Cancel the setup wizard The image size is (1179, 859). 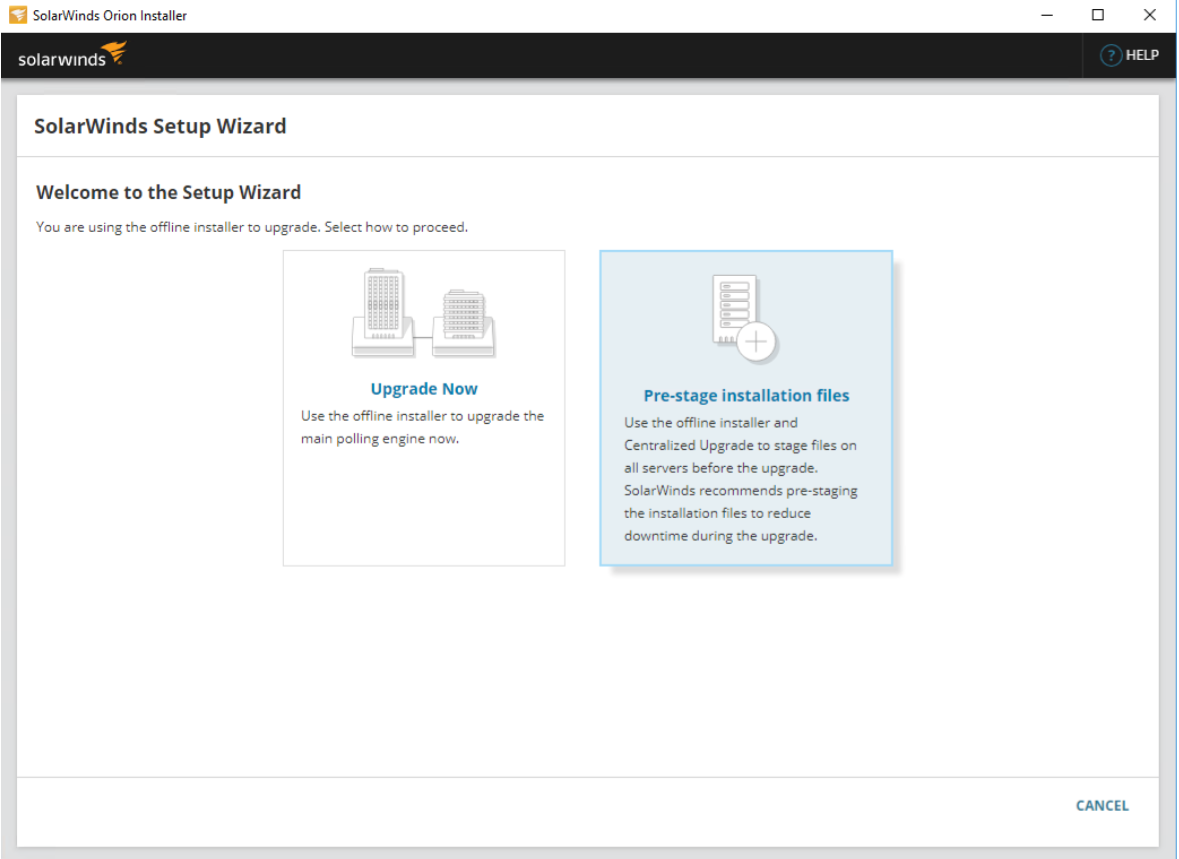pyautogui.click(x=1102, y=806)
